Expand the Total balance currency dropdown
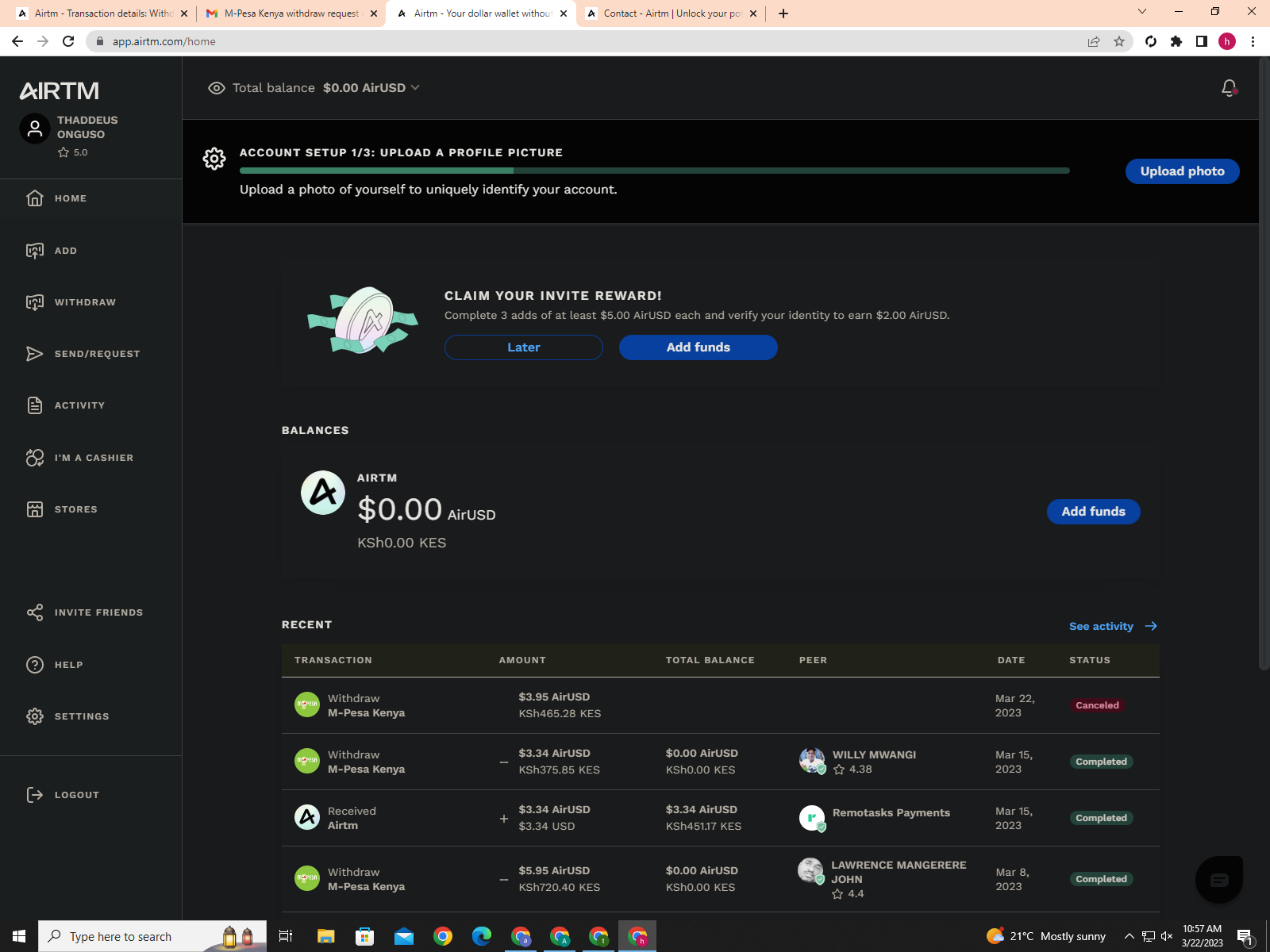 tap(415, 88)
